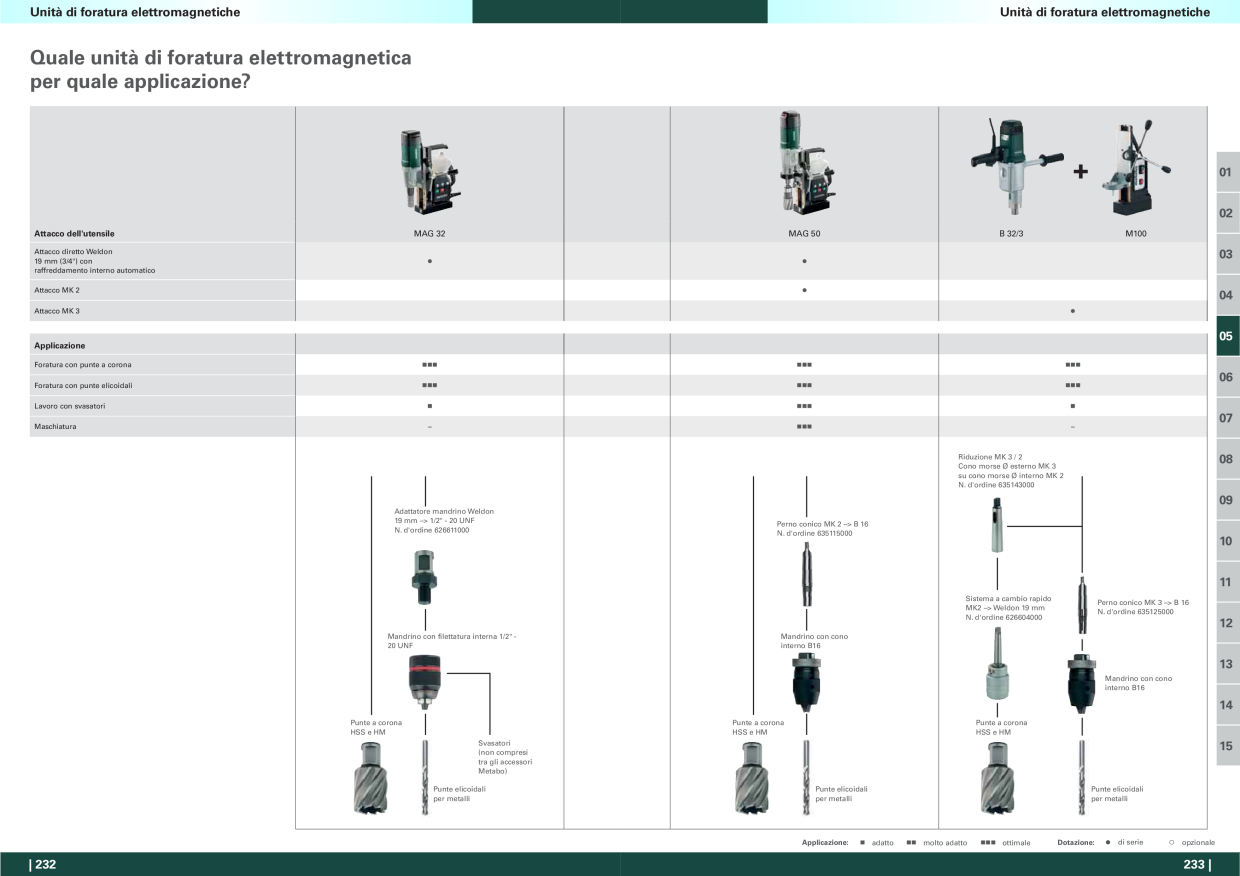The height and width of the screenshot is (876, 1240).
Task: Open chapter tab 01
Action: [1227, 172]
